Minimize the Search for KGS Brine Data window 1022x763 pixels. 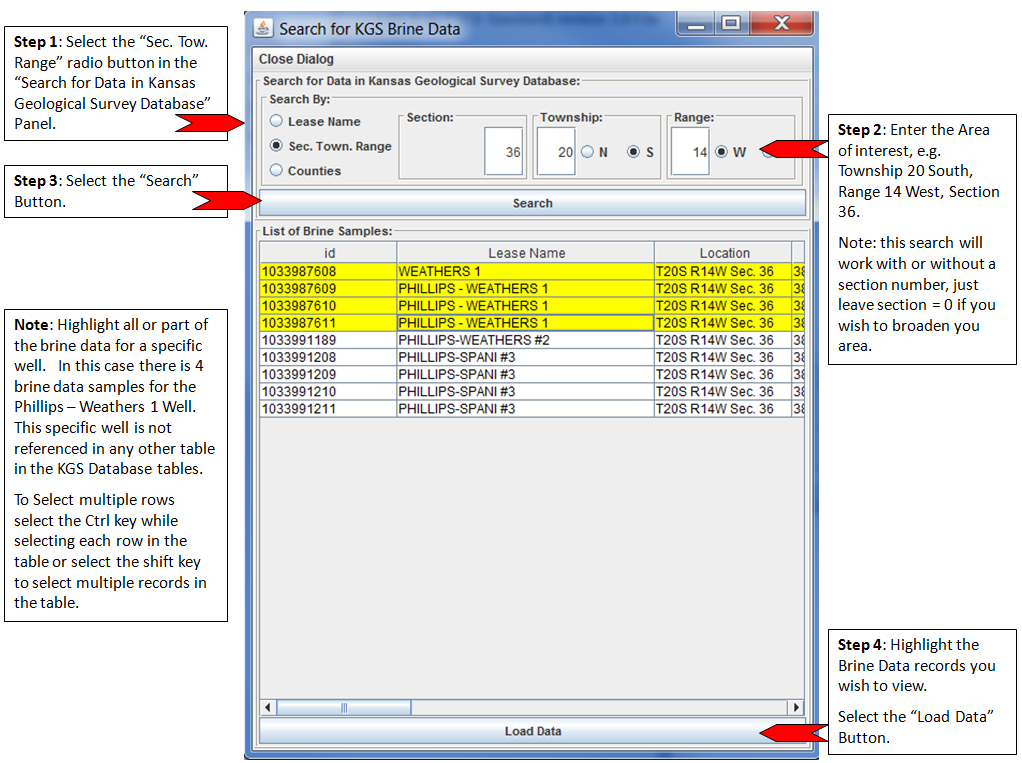pos(696,25)
